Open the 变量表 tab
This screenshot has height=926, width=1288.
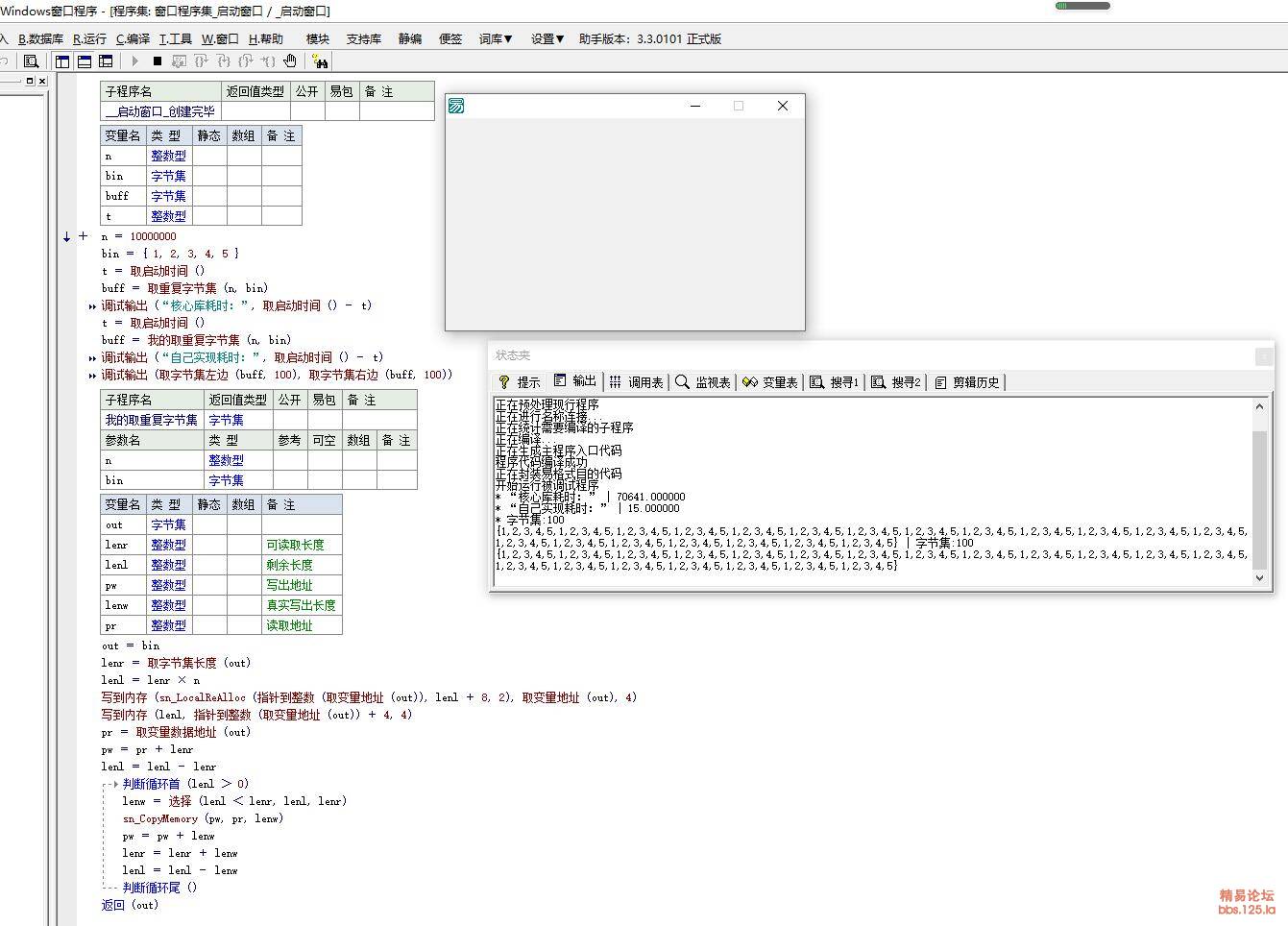(x=770, y=382)
